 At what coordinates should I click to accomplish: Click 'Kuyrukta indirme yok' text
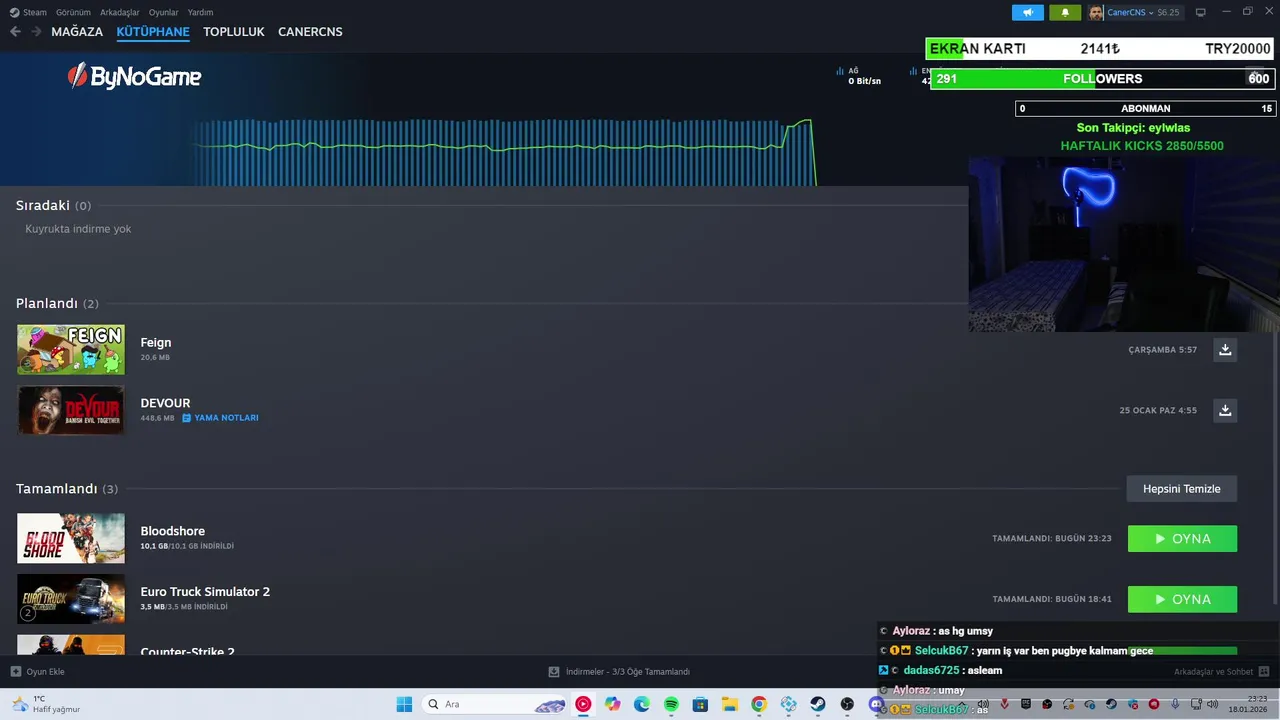pos(78,229)
